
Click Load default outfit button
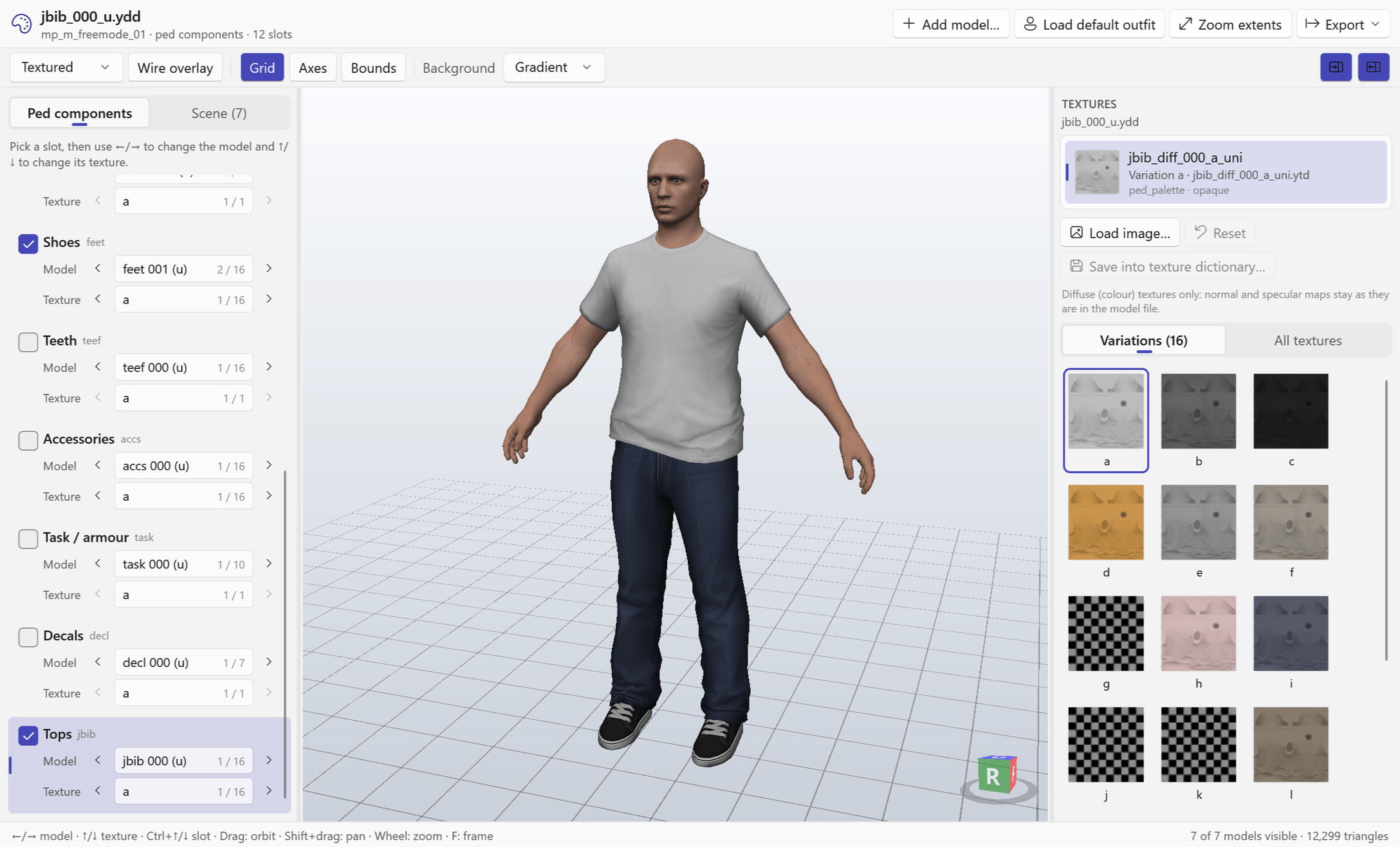1089,24
